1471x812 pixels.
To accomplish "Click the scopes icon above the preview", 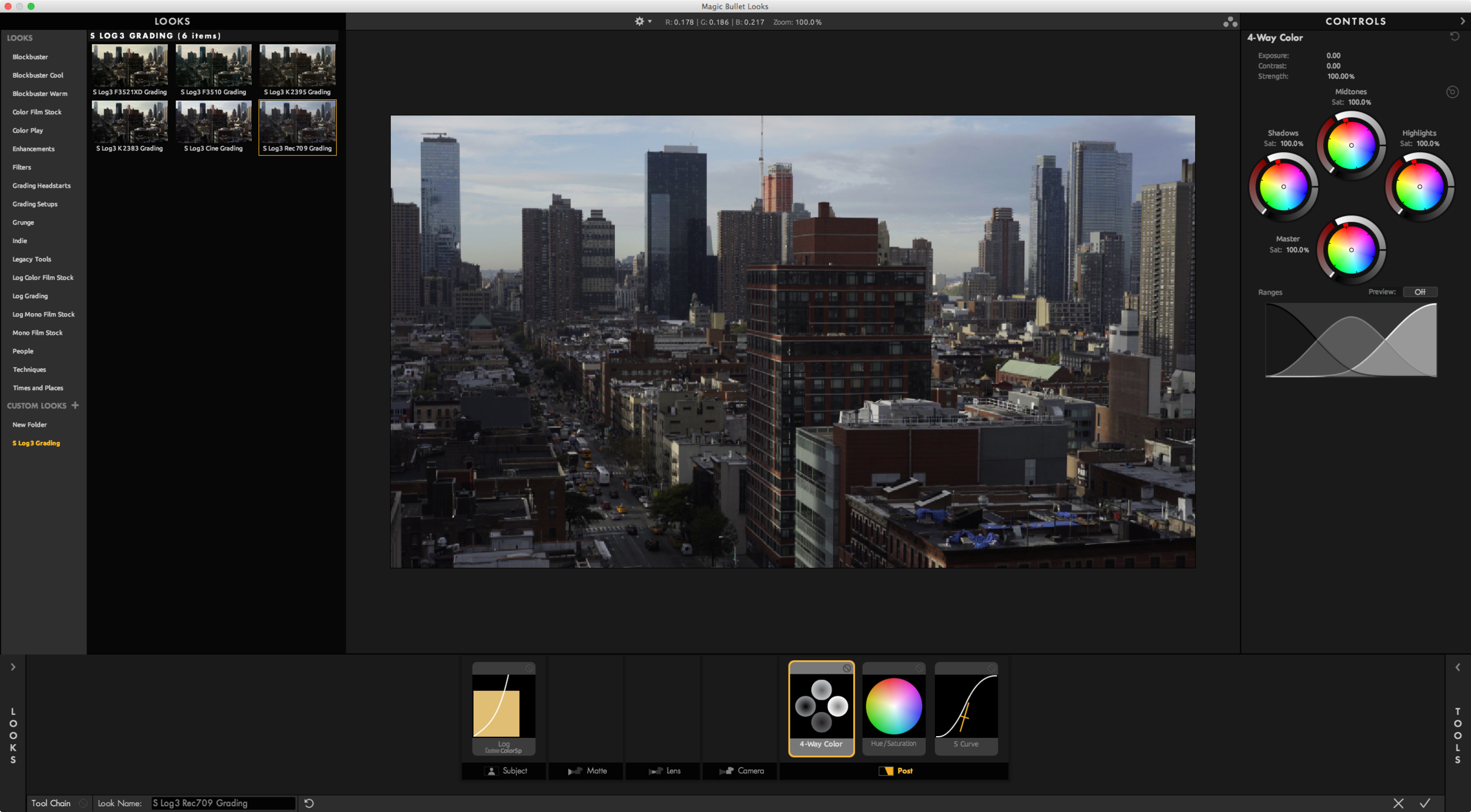I will tap(1230, 22).
